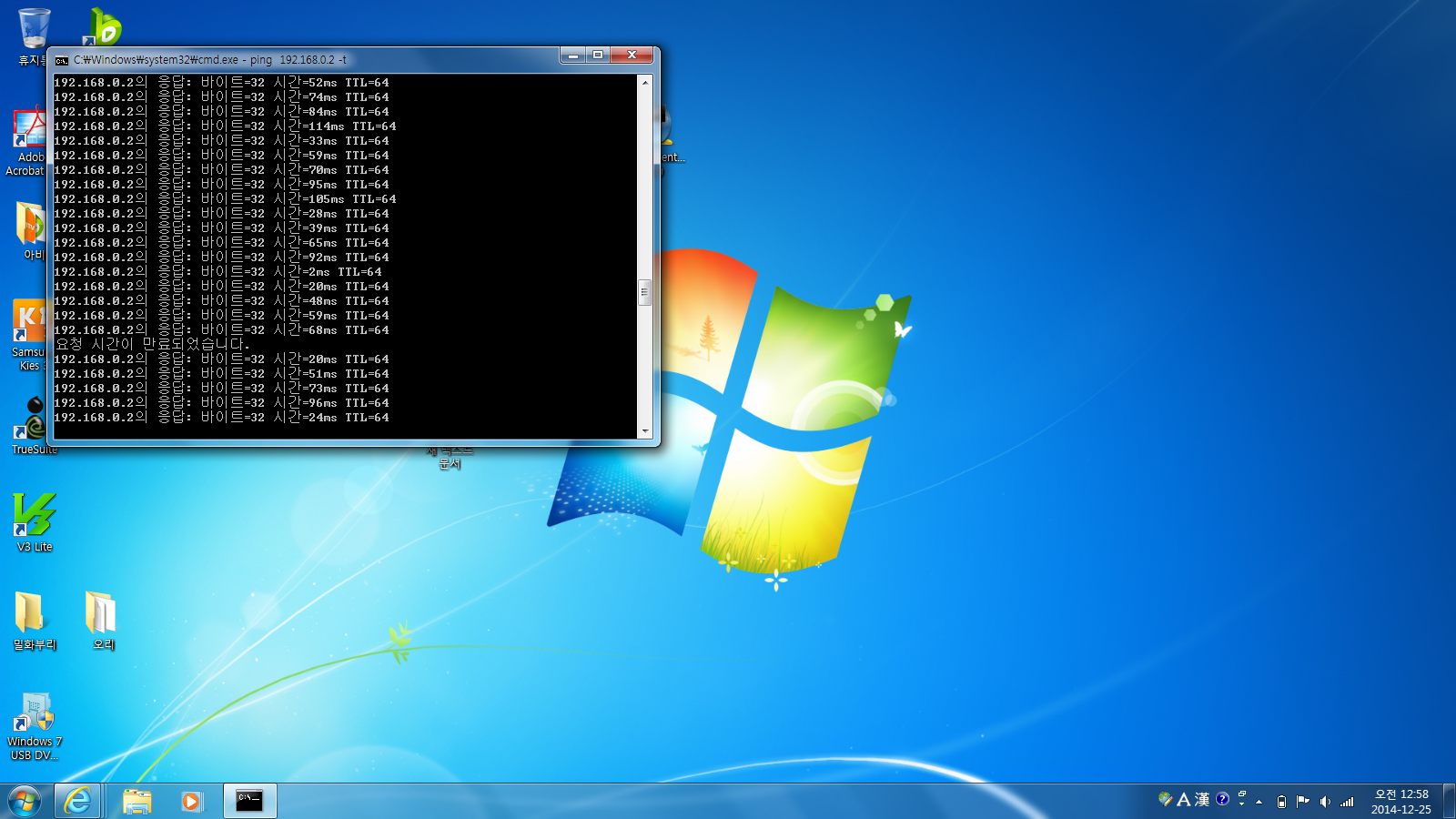Image resolution: width=1456 pixels, height=819 pixels.
Task: Open Windows Explorer from the taskbar
Action: click(x=137, y=801)
